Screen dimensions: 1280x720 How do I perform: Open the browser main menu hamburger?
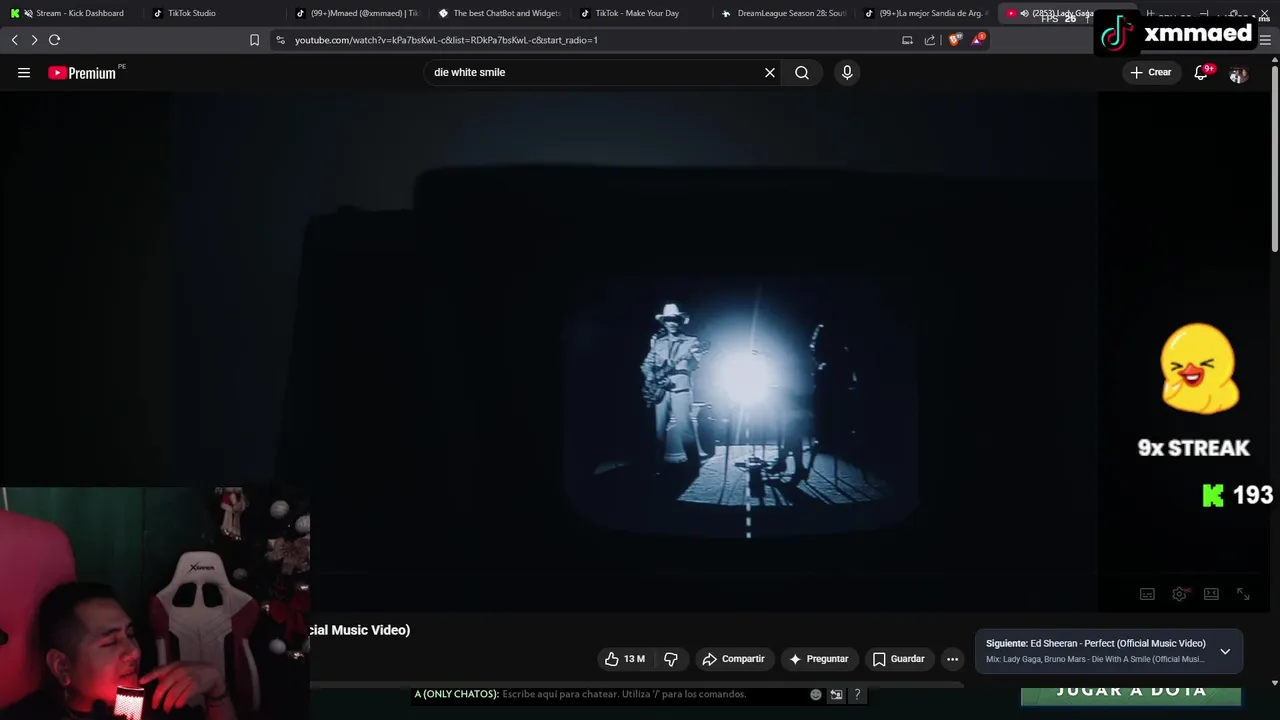coord(1265,40)
